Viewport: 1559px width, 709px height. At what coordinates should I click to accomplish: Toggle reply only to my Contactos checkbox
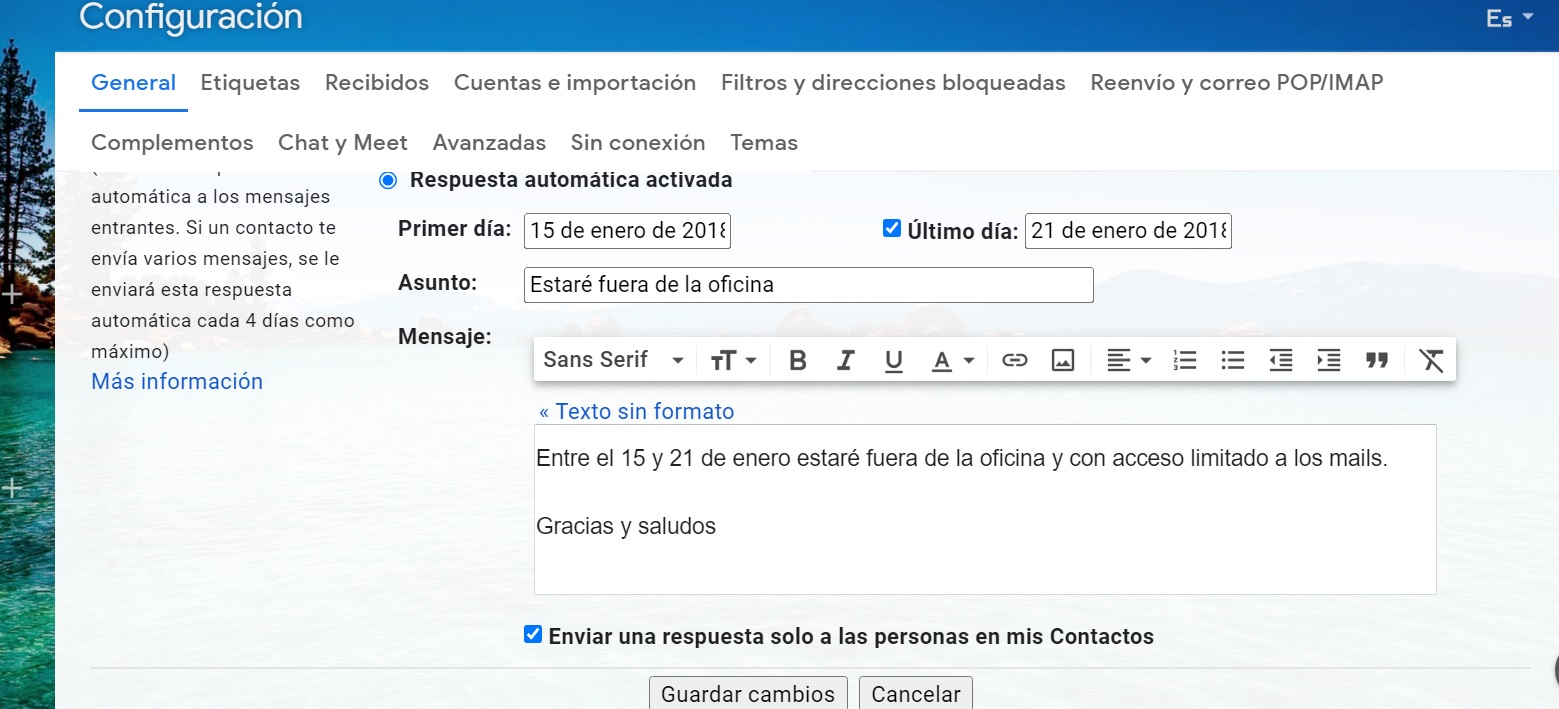tap(533, 635)
